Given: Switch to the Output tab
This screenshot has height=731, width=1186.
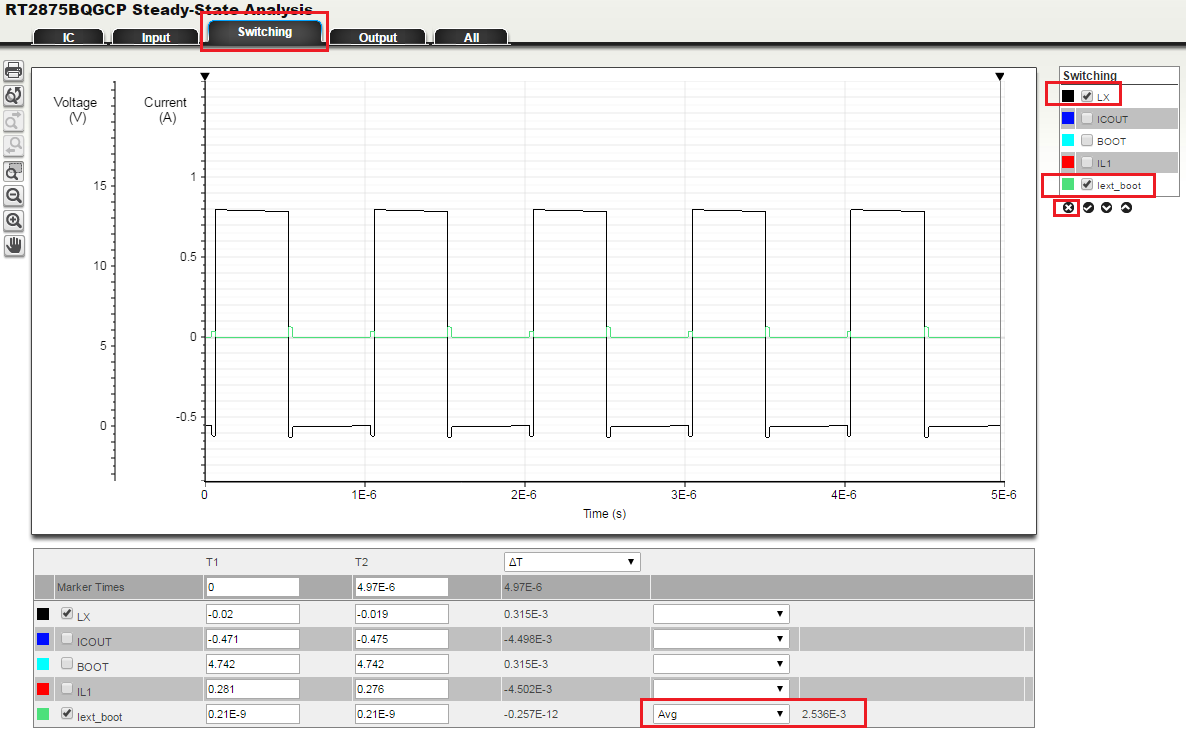Looking at the screenshot, I should point(378,37).
